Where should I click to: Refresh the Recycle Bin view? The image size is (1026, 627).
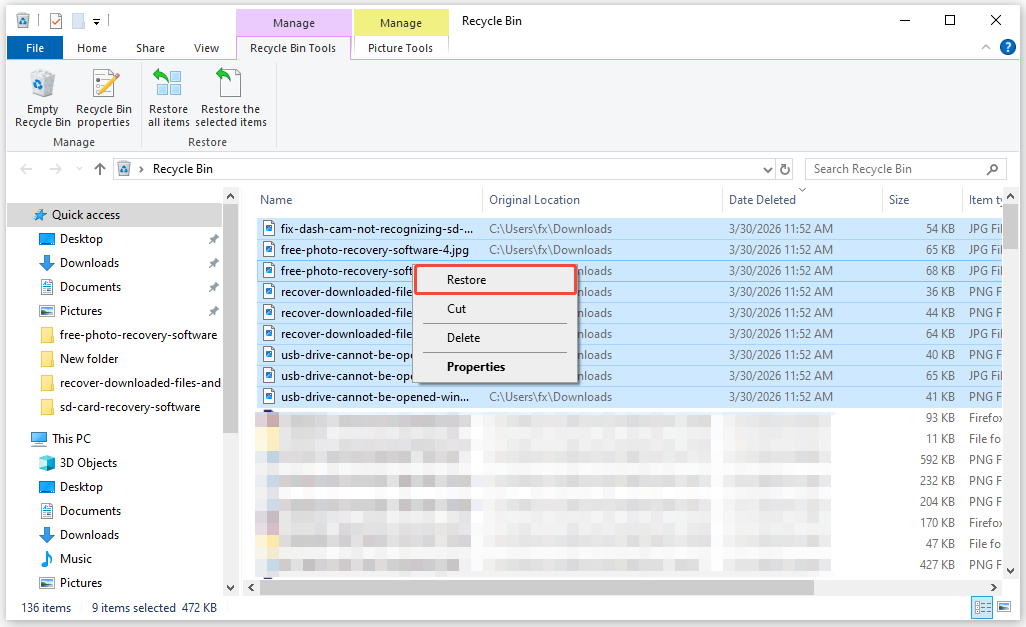pos(785,169)
